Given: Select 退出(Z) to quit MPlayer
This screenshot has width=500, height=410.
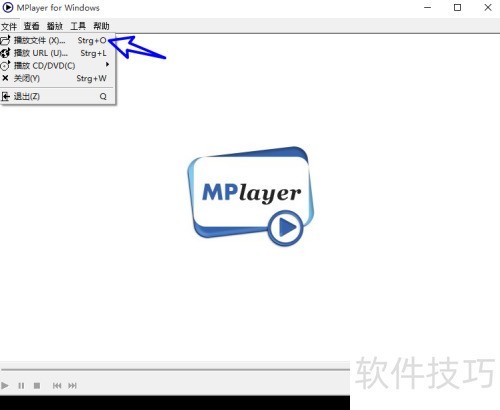Looking at the screenshot, I should [58, 96].
